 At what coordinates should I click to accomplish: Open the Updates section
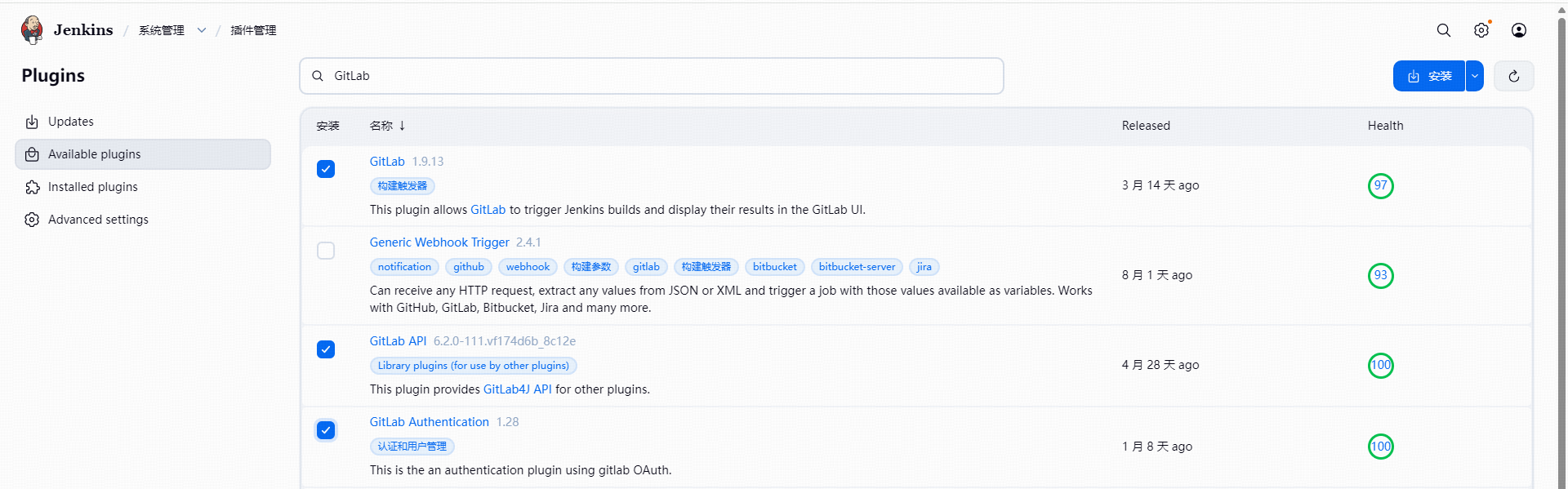point(143,122)
